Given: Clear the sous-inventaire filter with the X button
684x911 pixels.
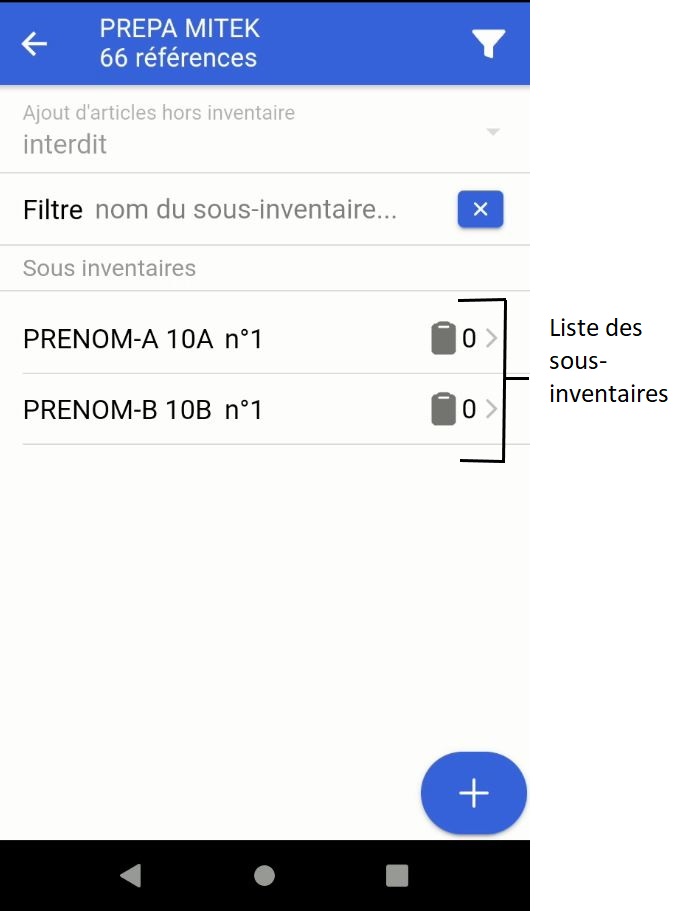Looking at the screenshot, I should (480, 209).
